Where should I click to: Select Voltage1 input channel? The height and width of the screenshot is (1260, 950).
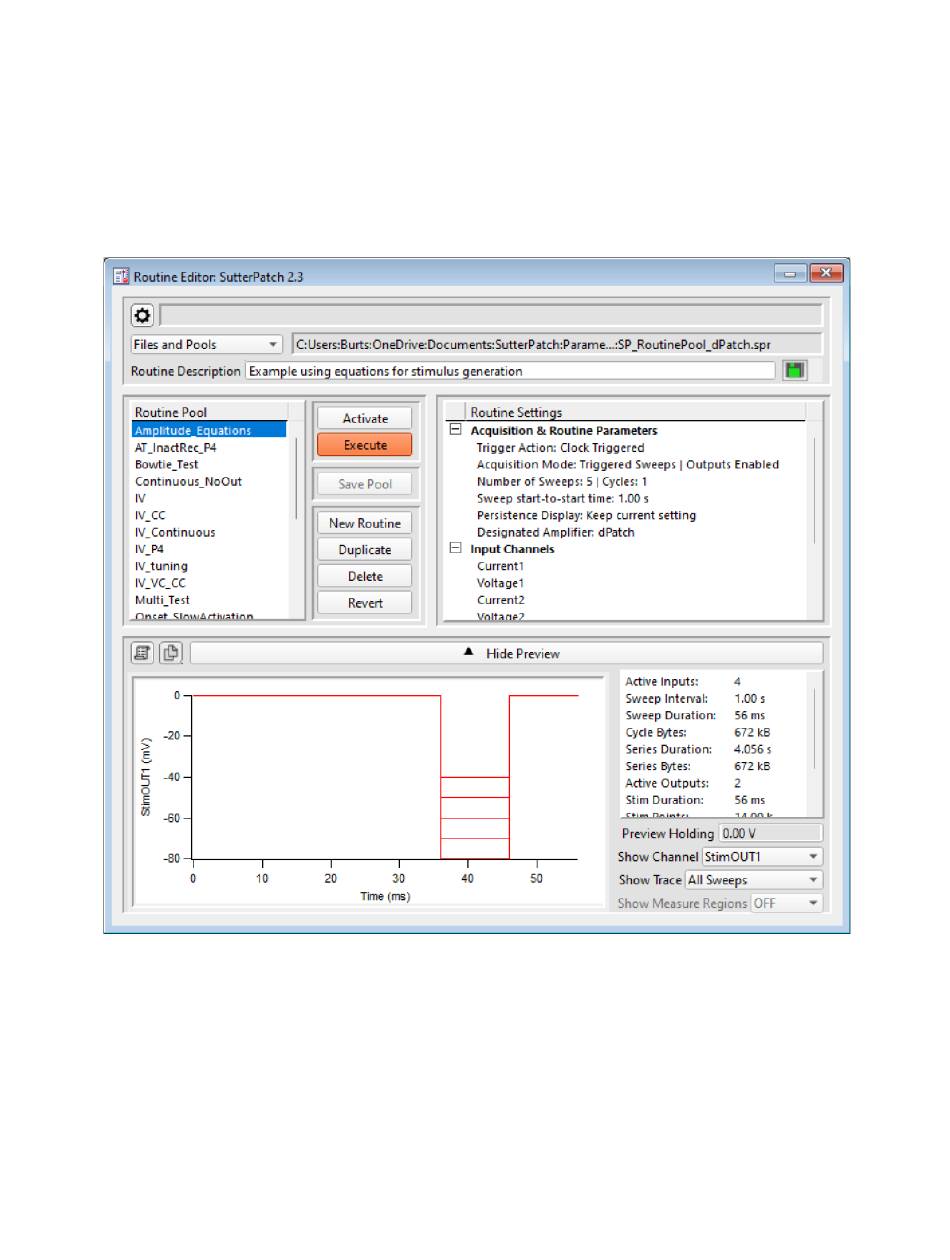tap(500, 583)
